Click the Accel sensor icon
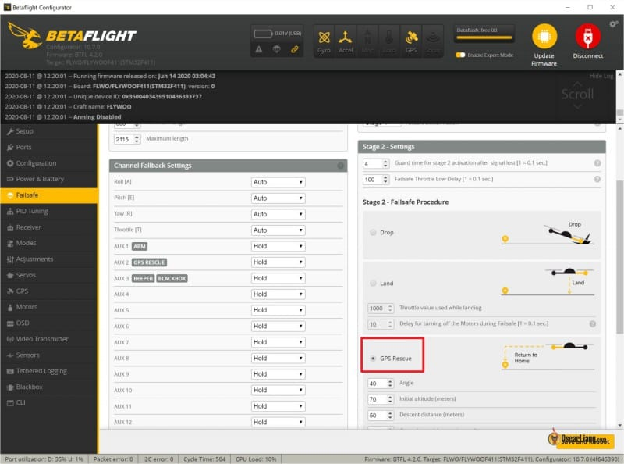This screenshot has width=624, height=464. 345,38
